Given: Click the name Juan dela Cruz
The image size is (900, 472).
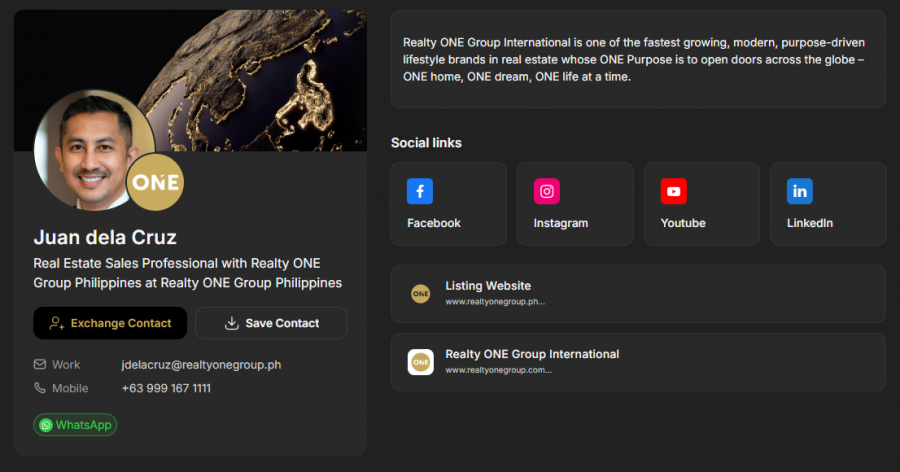Looking at the screenshot, I should tap(105, 237).
